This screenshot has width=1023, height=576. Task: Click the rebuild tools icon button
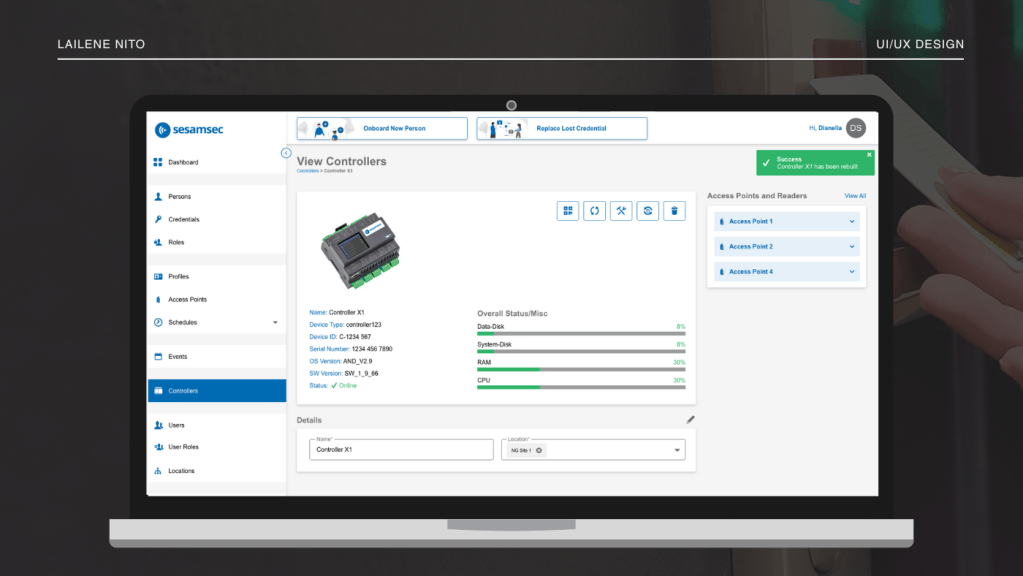pyautogui.click(x=621, y=211)
